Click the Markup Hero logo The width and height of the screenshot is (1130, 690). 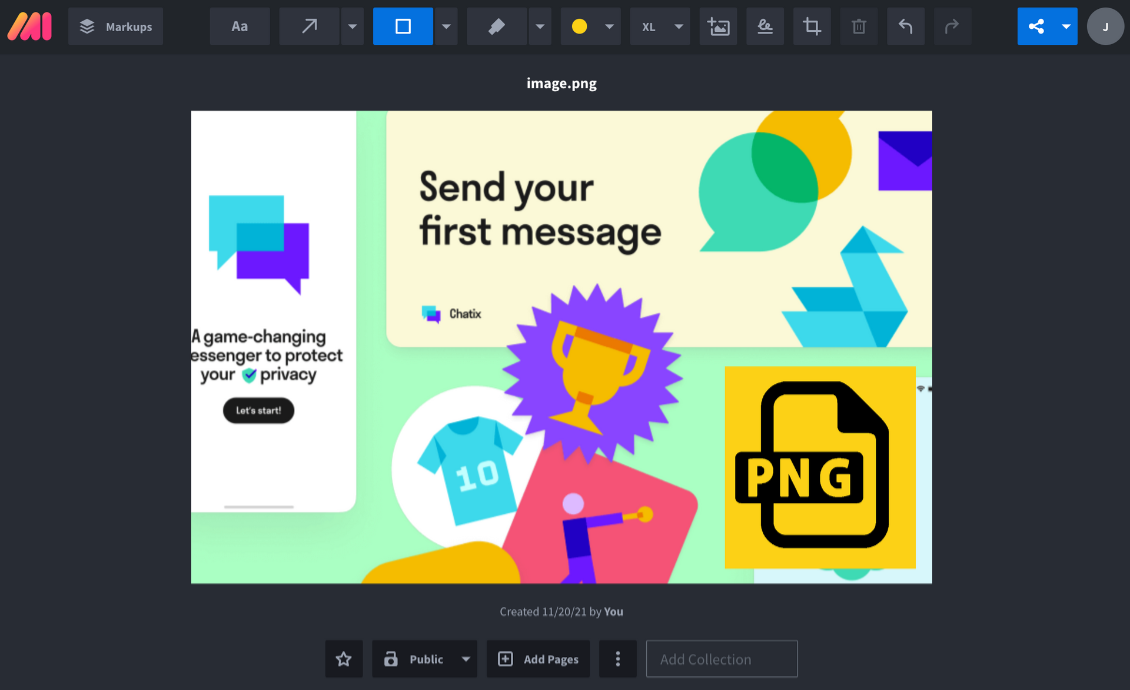point(30,27)
